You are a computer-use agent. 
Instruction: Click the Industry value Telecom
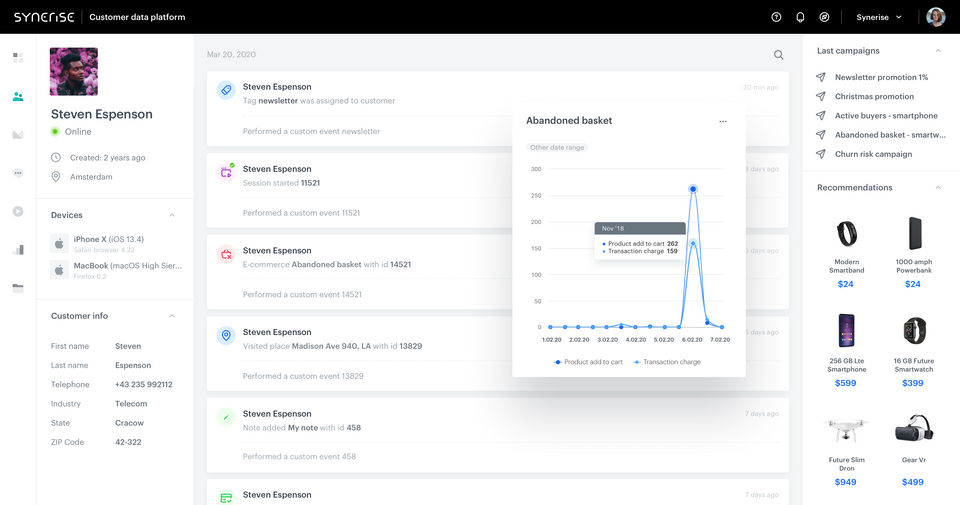[x=131, y=404]
